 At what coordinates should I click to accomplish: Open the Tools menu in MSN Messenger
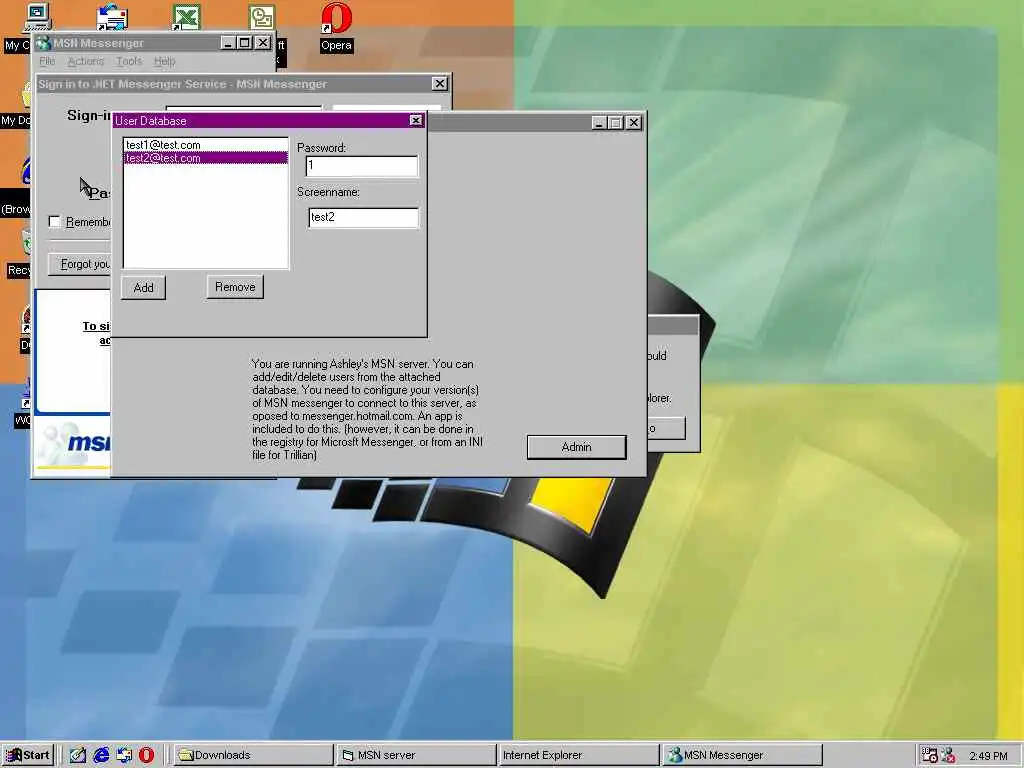pos(129,61)
